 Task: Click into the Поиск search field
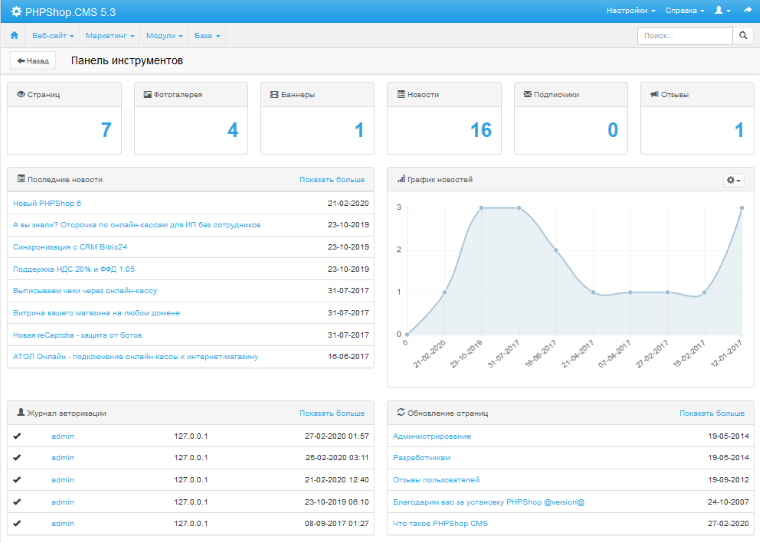click(684, 35)
